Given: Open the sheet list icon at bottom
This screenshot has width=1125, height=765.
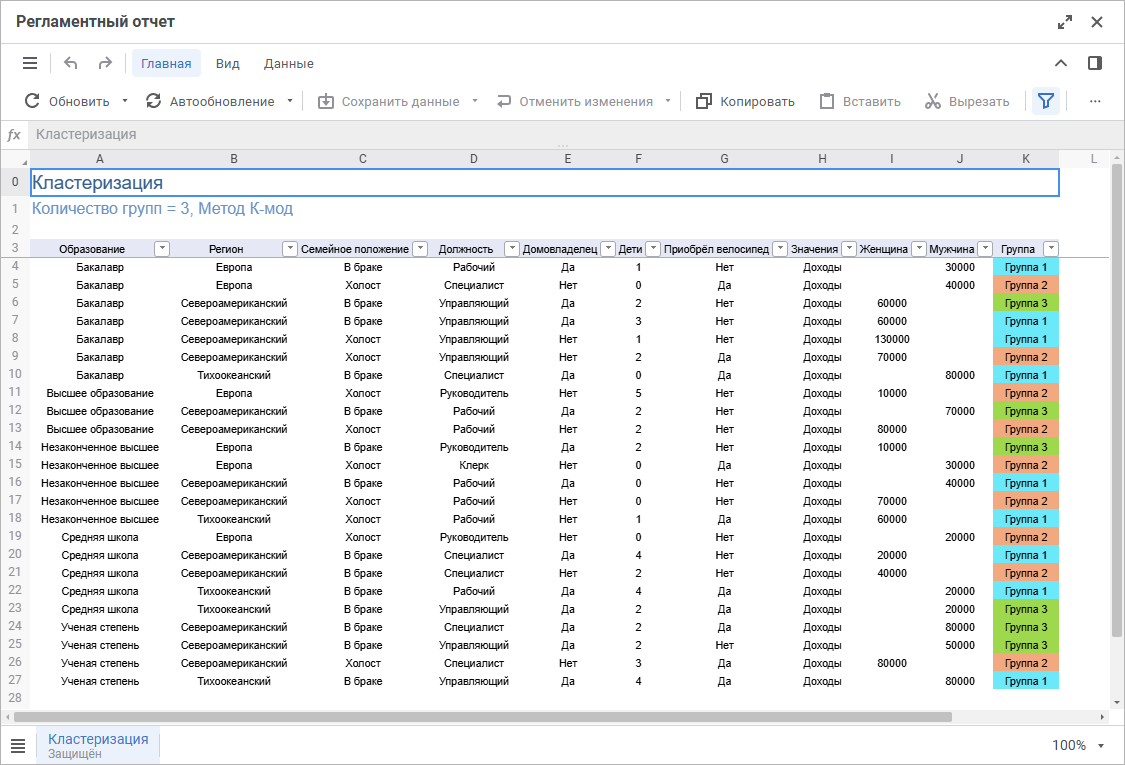Looking at the screenshot, I should pyautogui.click(x=18, y=746).
